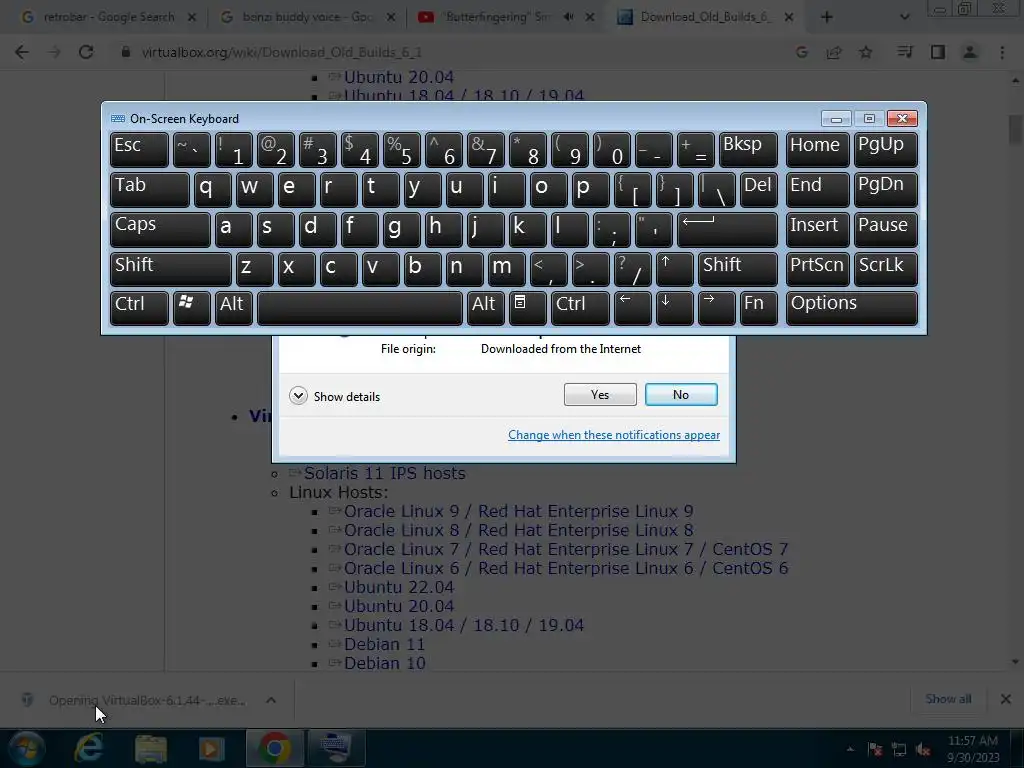Open the Debian 11 download link
Viewport: 1024px width, 768px height.
pos(384,645)
